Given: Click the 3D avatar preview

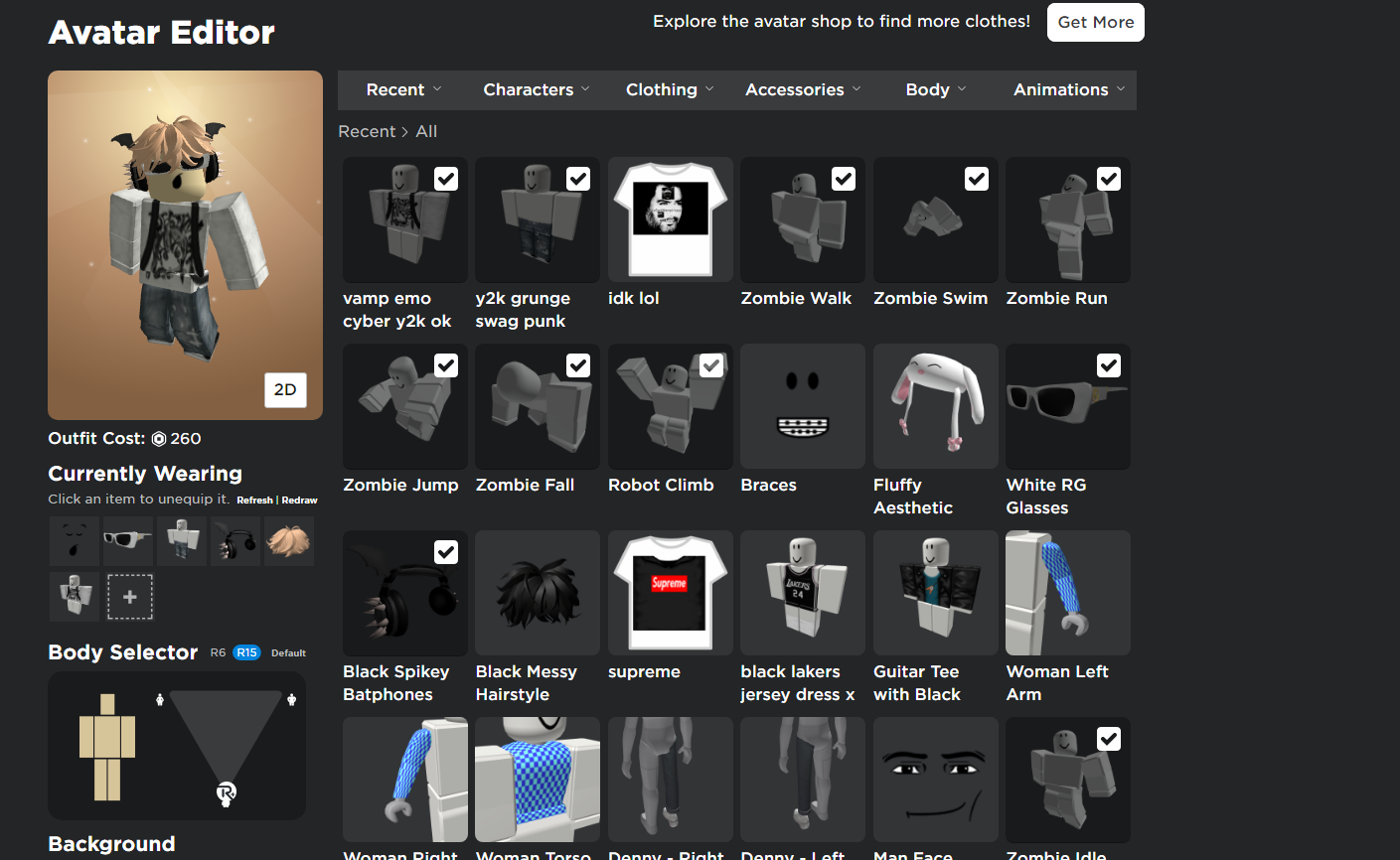Looking at the screenshot, I should click(x=185, y=245).
